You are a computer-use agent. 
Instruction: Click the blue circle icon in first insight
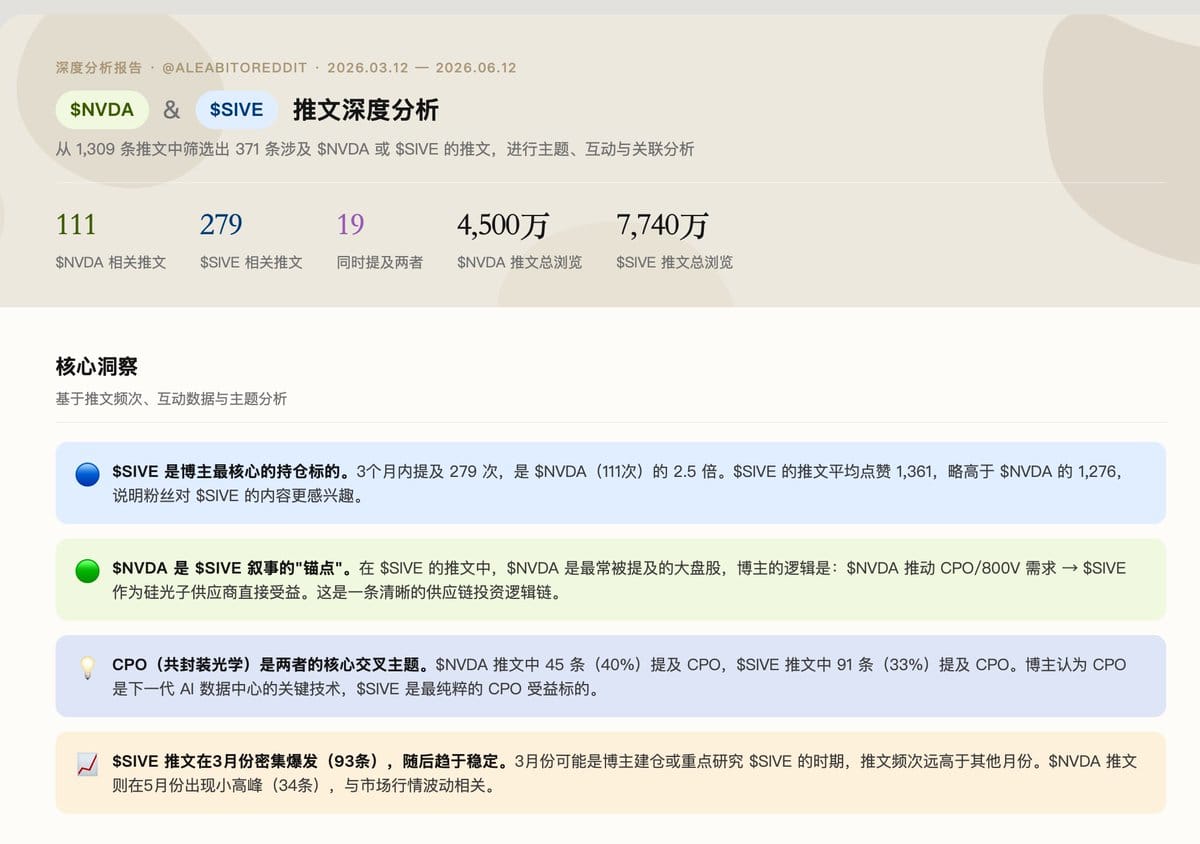click(x=88, y=474)
